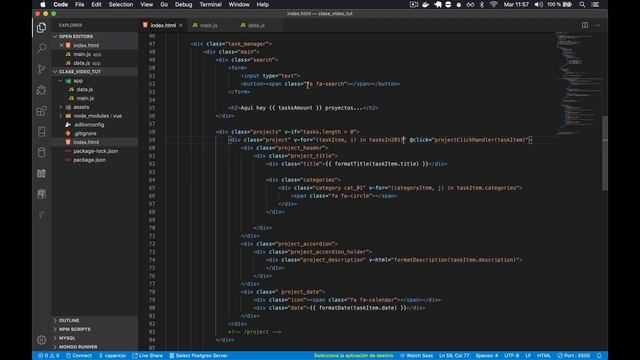The image size is (640, 360).
Task: Expand the Outline section
Action: pyautogui.click(x=69, y=320)
